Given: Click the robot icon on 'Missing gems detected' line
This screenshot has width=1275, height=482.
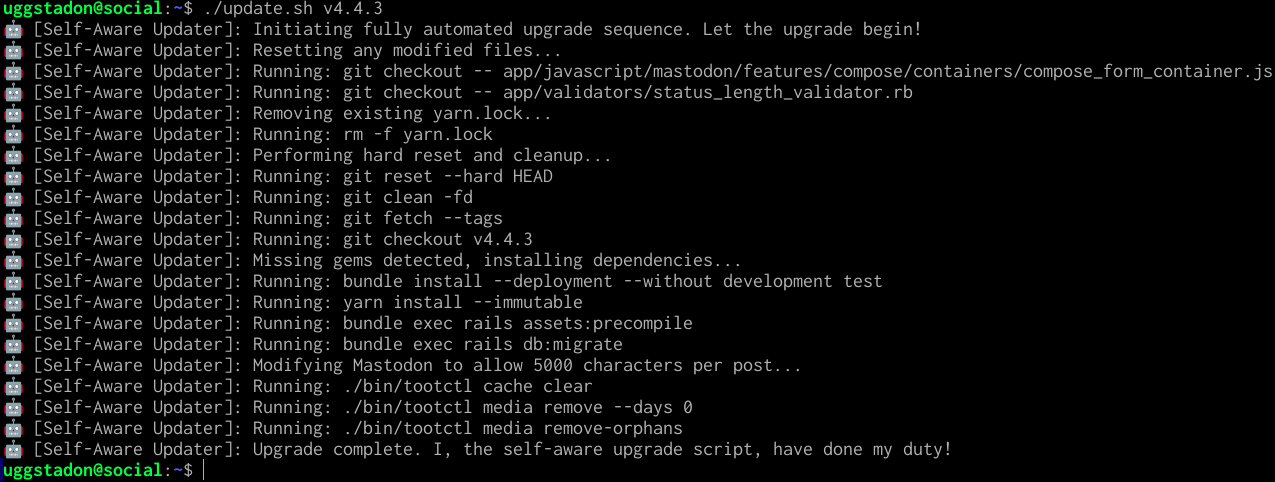Looking at the screenshot, I should point(13,261).
